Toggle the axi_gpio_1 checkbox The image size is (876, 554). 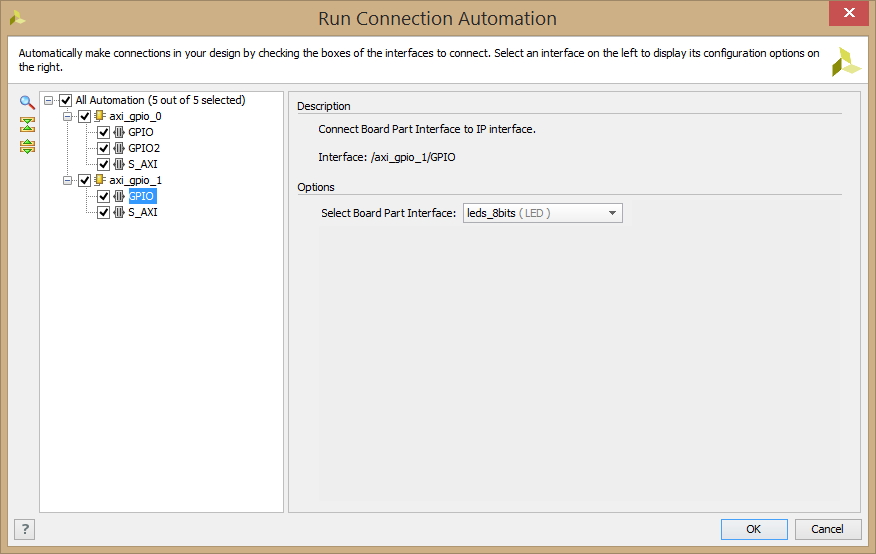pyautogui.click(x=84, y=180)
